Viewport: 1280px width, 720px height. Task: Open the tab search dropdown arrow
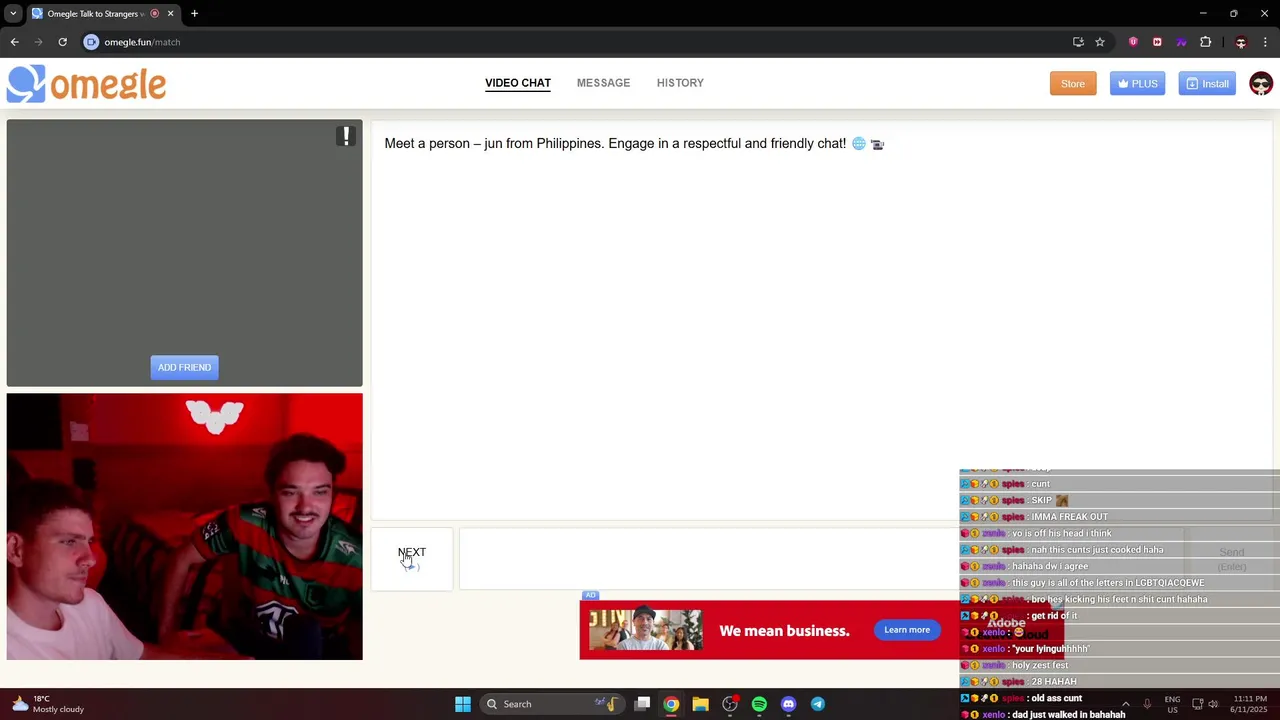pyautogui.click(x=13, y=14)
